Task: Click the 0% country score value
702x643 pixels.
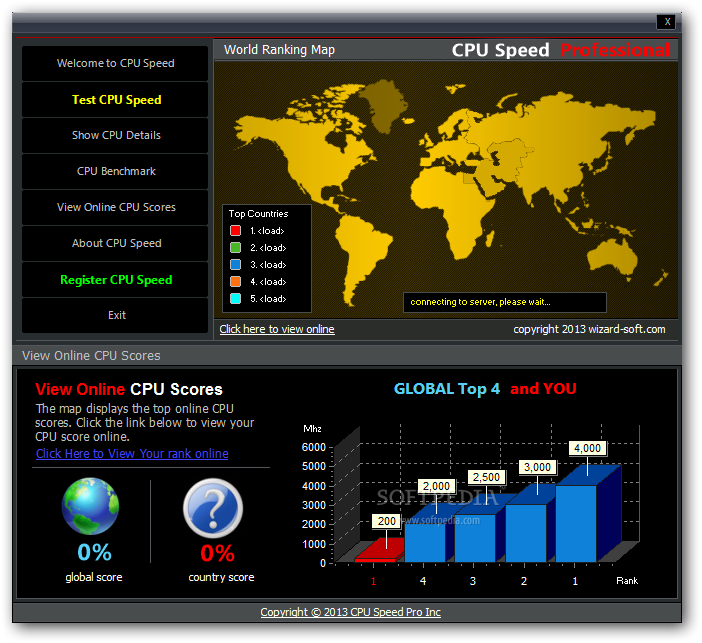Action: [x=217, y=553]
